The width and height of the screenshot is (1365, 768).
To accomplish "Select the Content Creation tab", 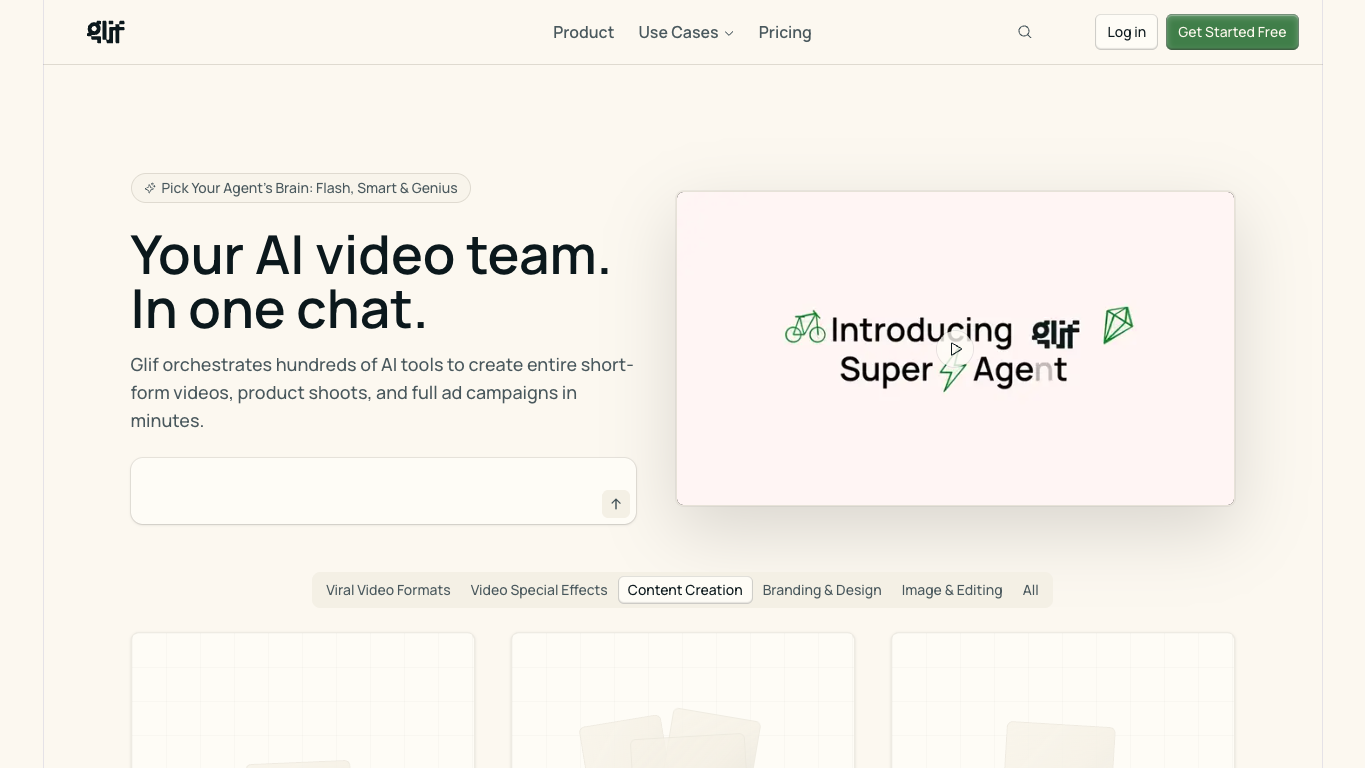I will [685, 590].
